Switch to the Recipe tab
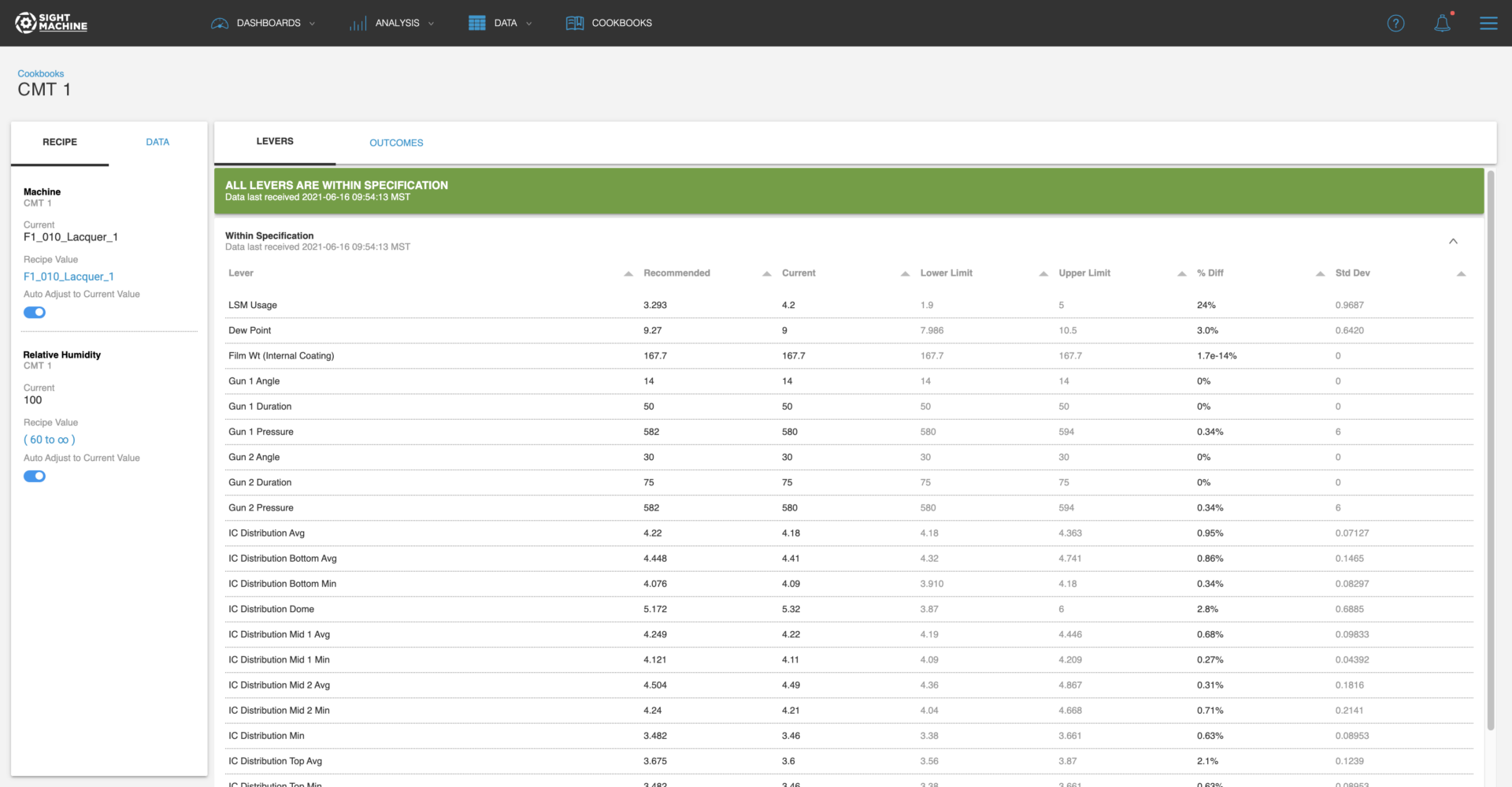Viewport: 1512px width, 787px height. click(x=60, y=143)
